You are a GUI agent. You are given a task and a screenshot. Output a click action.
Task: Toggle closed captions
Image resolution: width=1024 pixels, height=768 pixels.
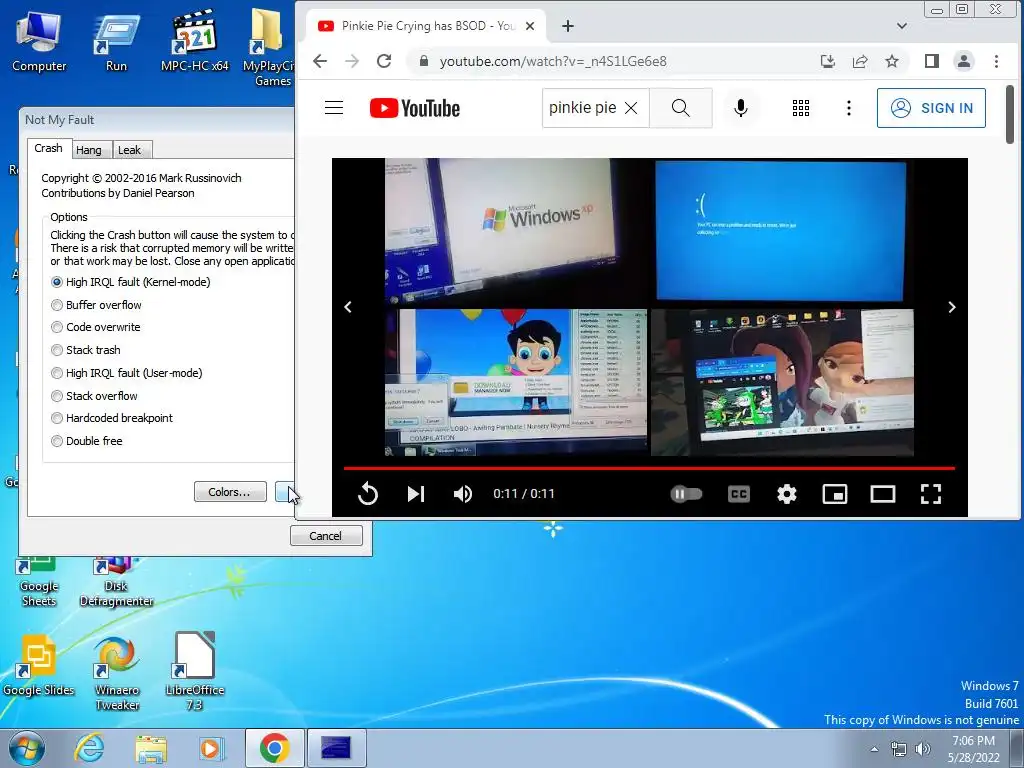[x=739, y=494]
